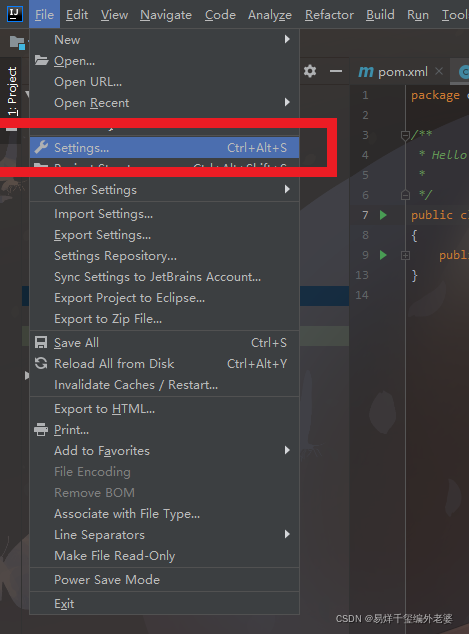Open Settings Repository...
This screenshot has width=469, height=634.
tap(165, 256)
